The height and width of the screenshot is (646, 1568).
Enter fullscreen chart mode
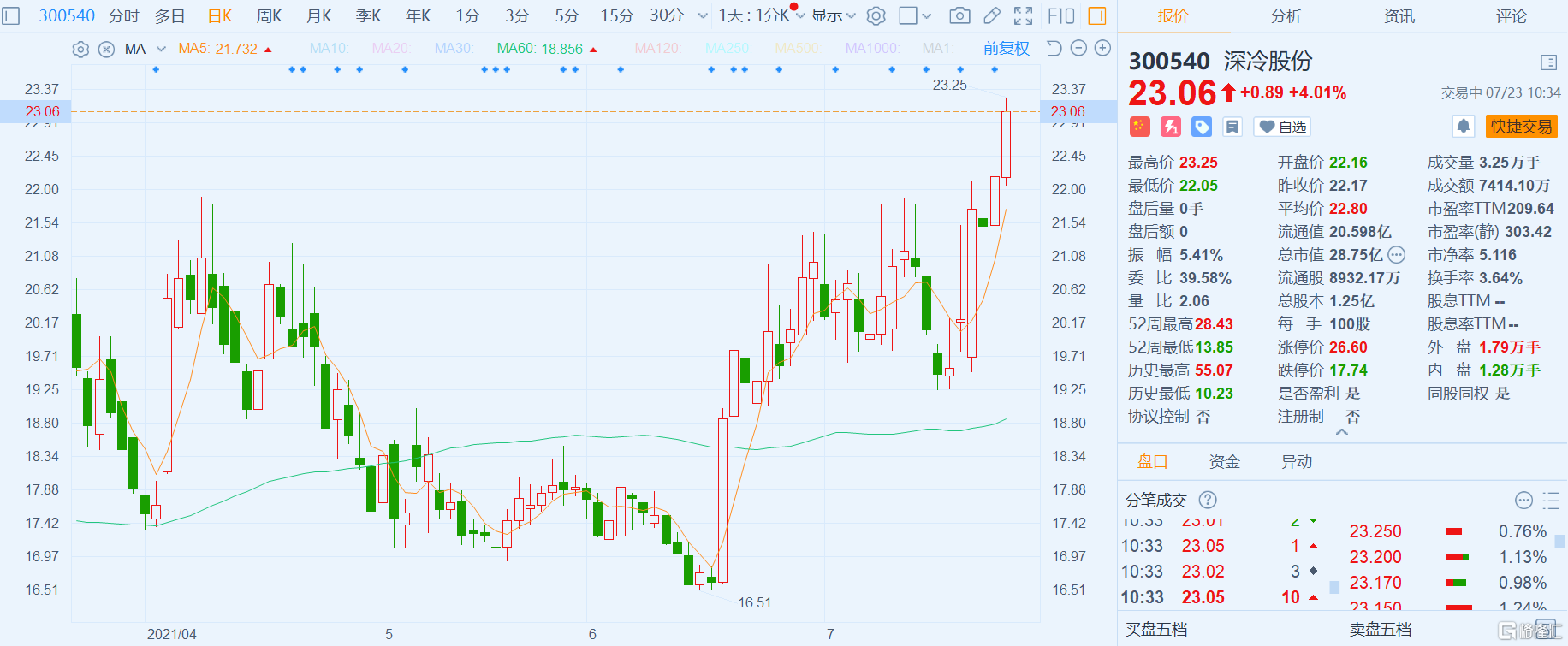pos(1023,15)
